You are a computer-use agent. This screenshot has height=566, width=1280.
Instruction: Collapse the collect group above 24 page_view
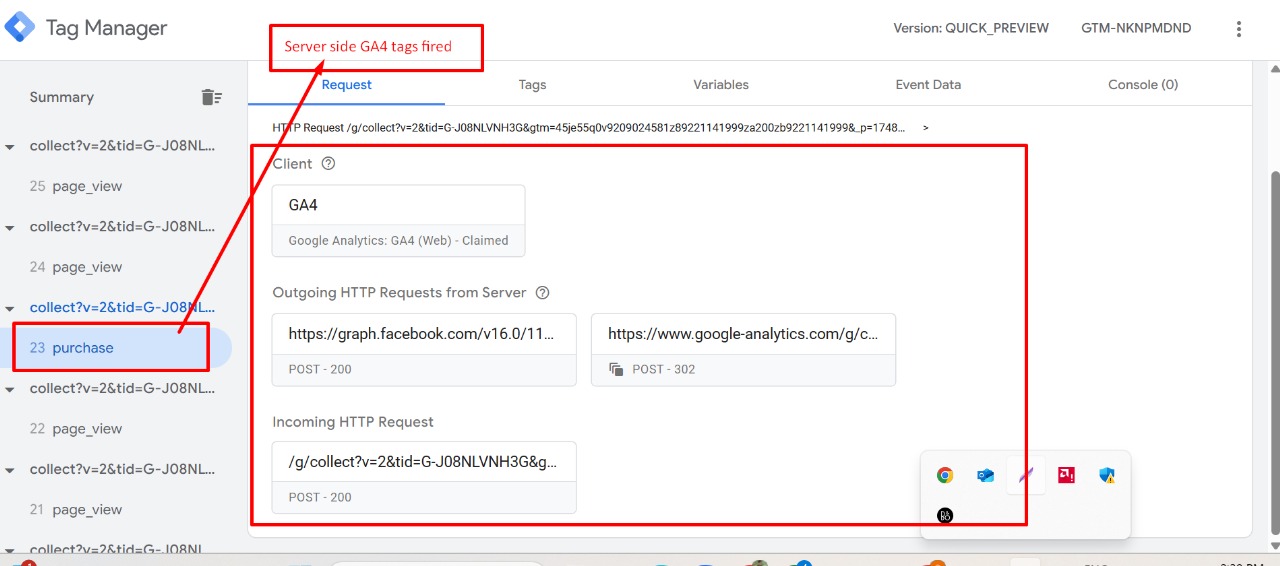(10, 228)
